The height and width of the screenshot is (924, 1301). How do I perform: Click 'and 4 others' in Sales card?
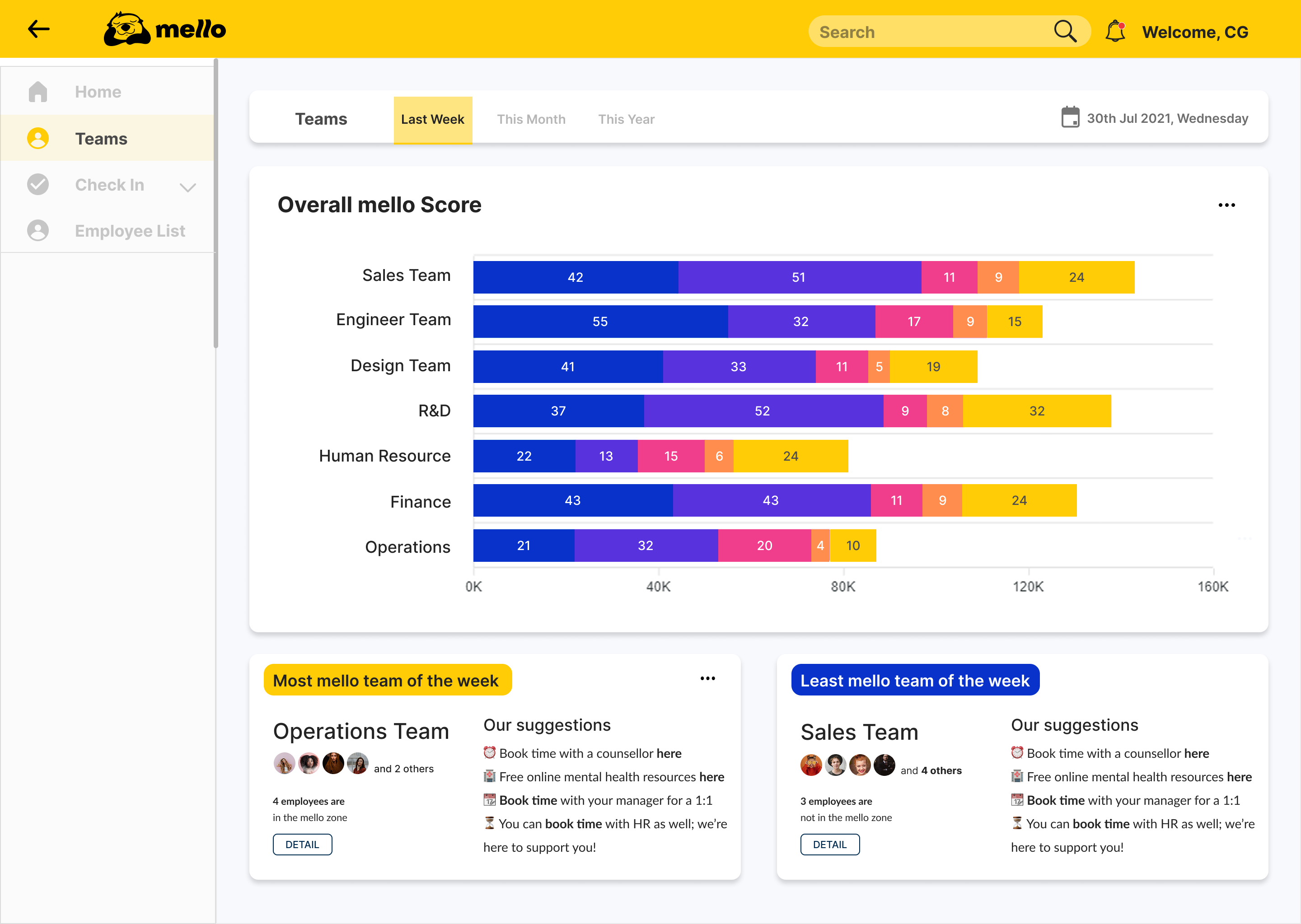coord(931,770)
